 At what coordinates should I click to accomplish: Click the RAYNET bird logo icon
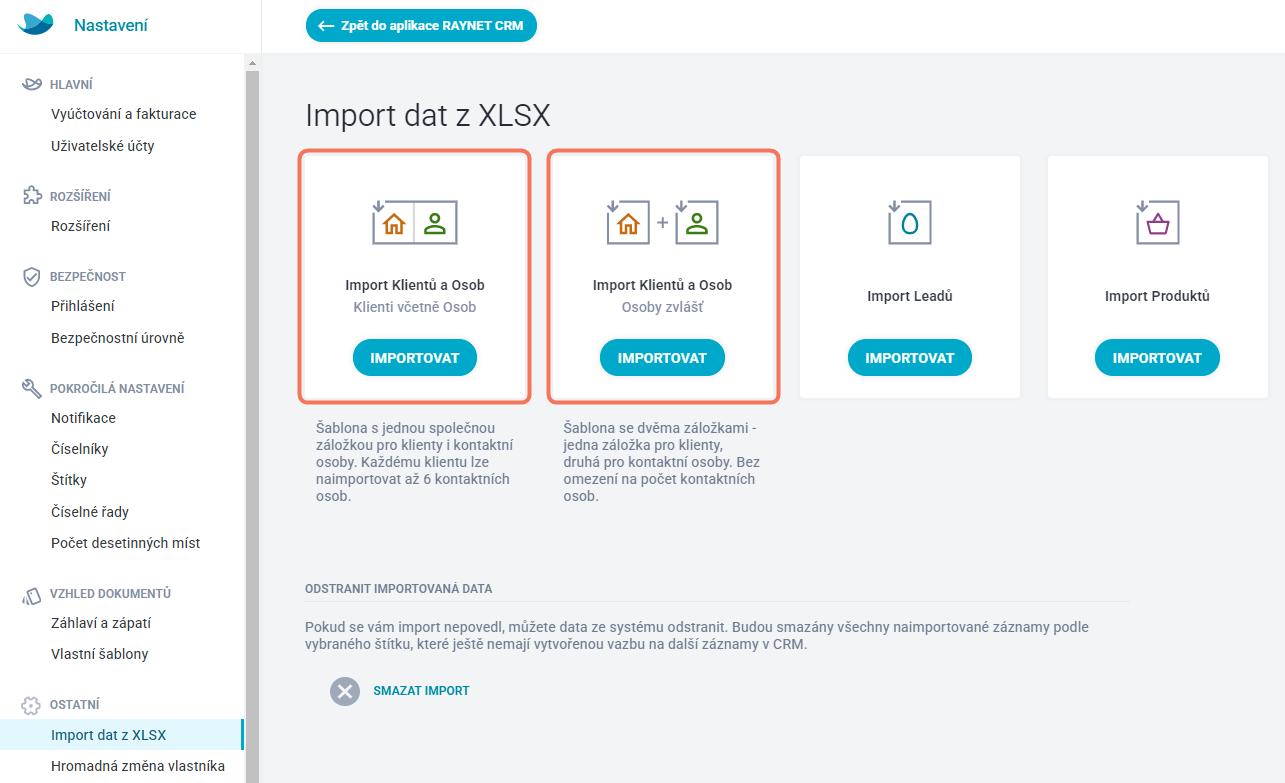pos(36,25)
